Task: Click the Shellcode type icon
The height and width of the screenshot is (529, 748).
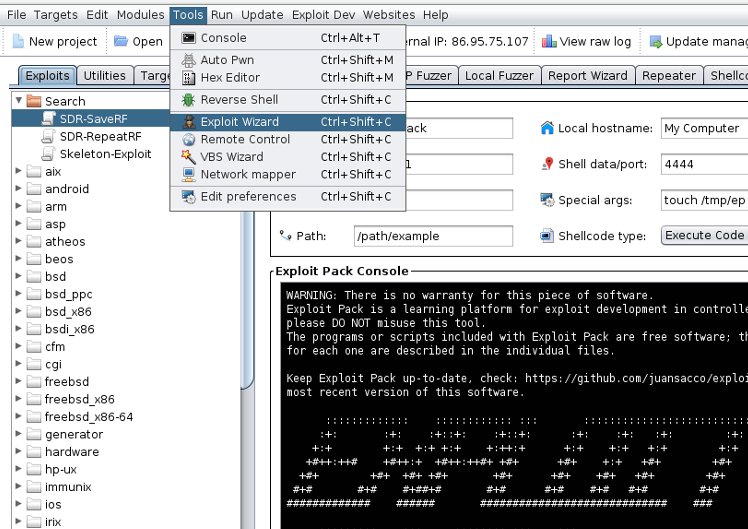Action: 547,236
